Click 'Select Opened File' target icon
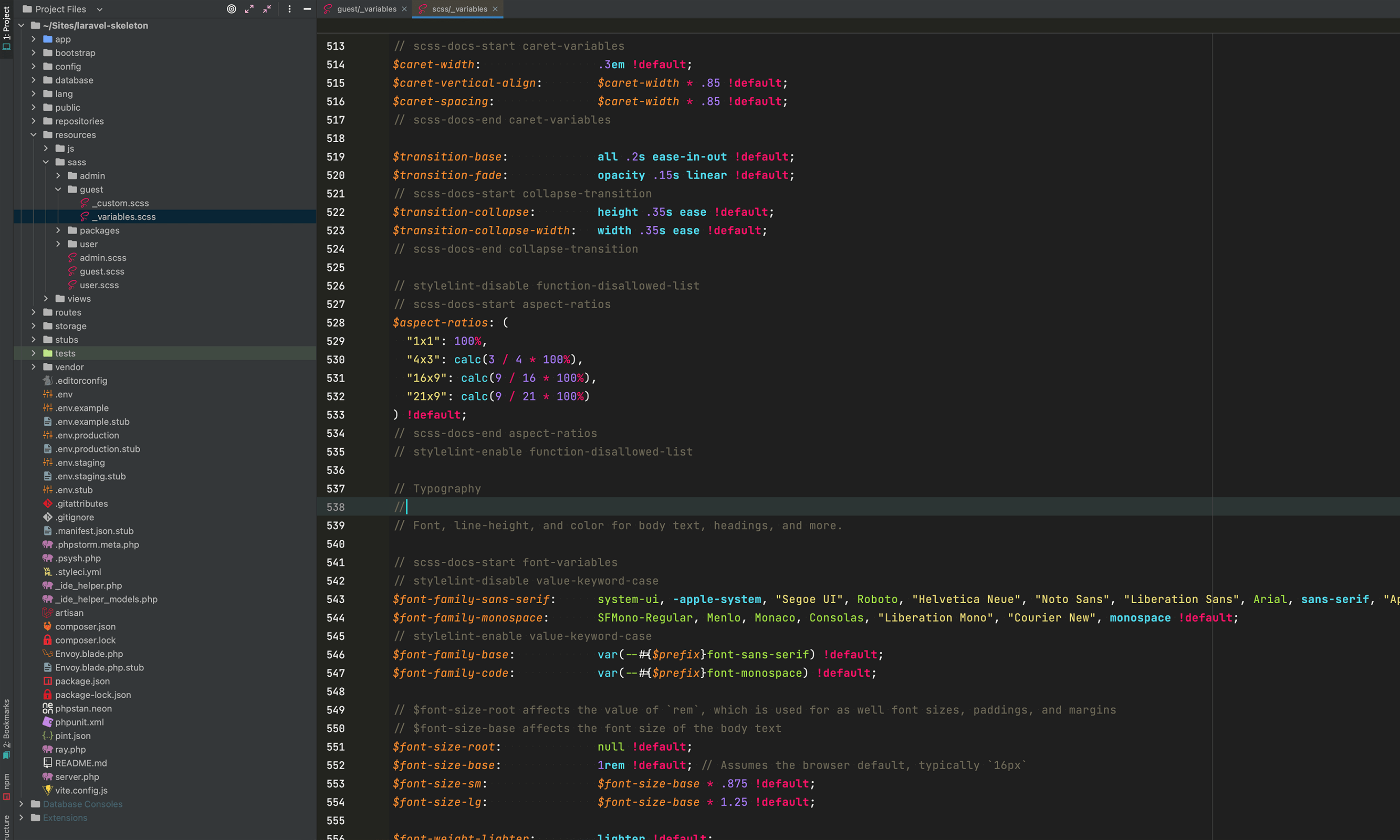The height and width of the screenshot is (840, 1400). [x=231, y=9]
